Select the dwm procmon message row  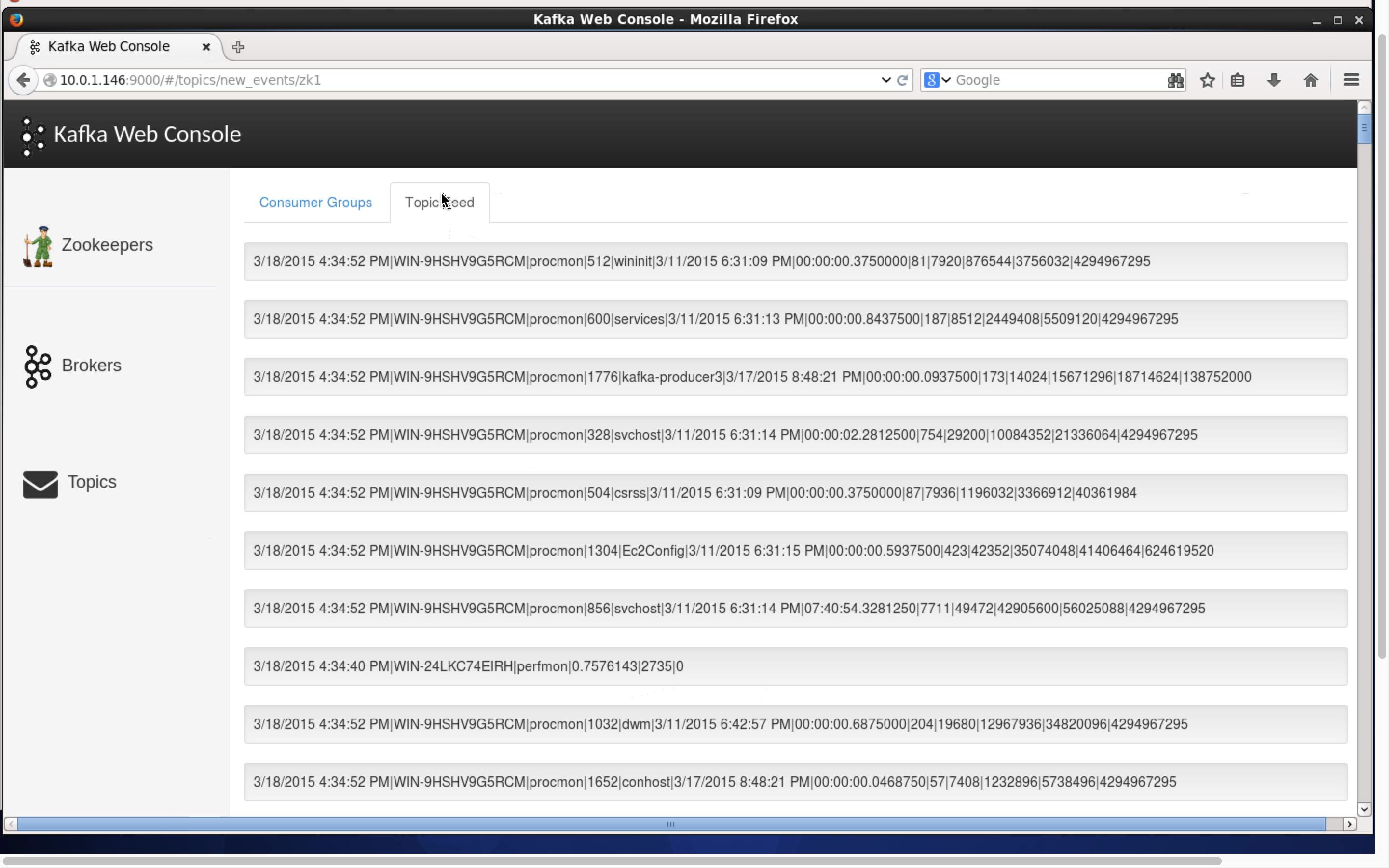[x=795, y=724]
